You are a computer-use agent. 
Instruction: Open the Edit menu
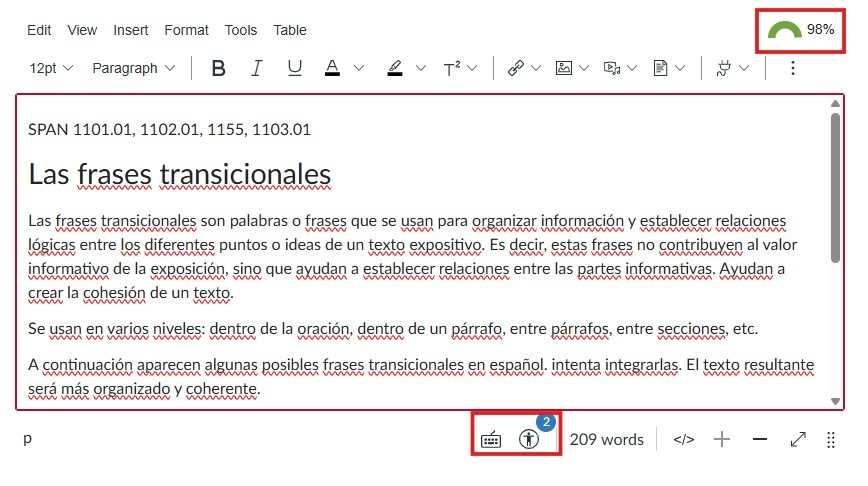[x=39, y=30]
